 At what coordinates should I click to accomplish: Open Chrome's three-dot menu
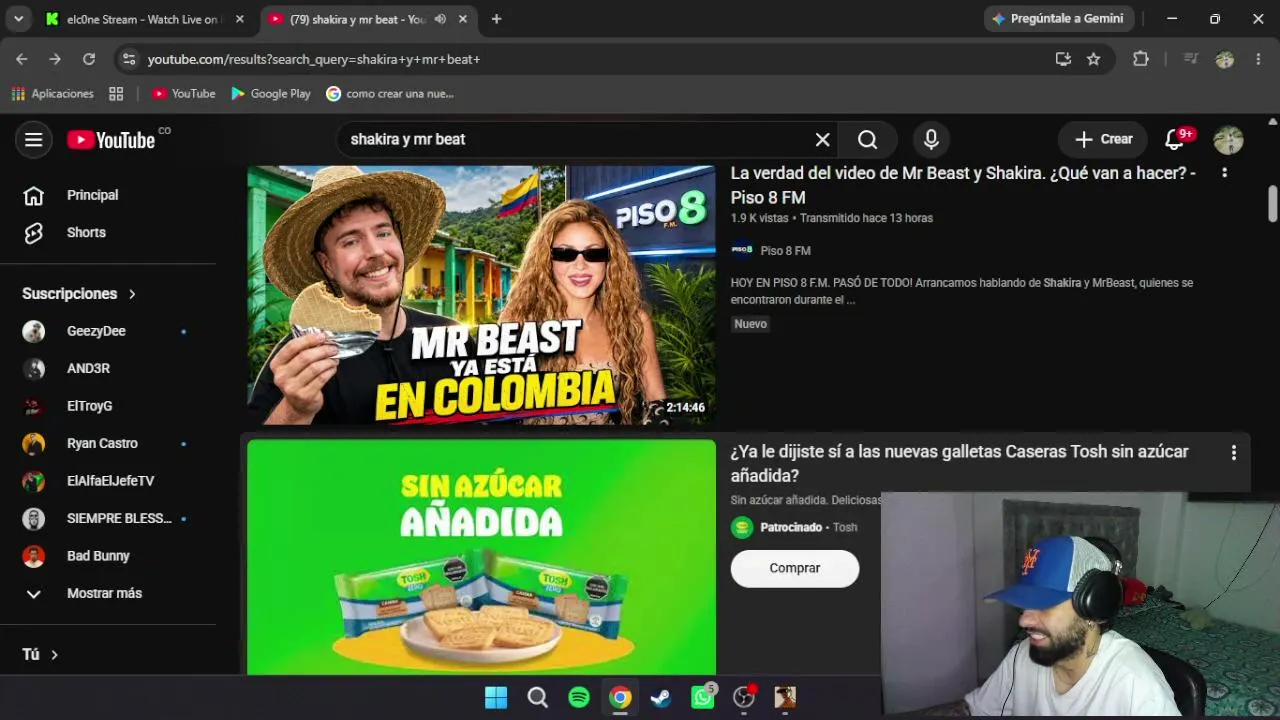tap(1257, 59)
